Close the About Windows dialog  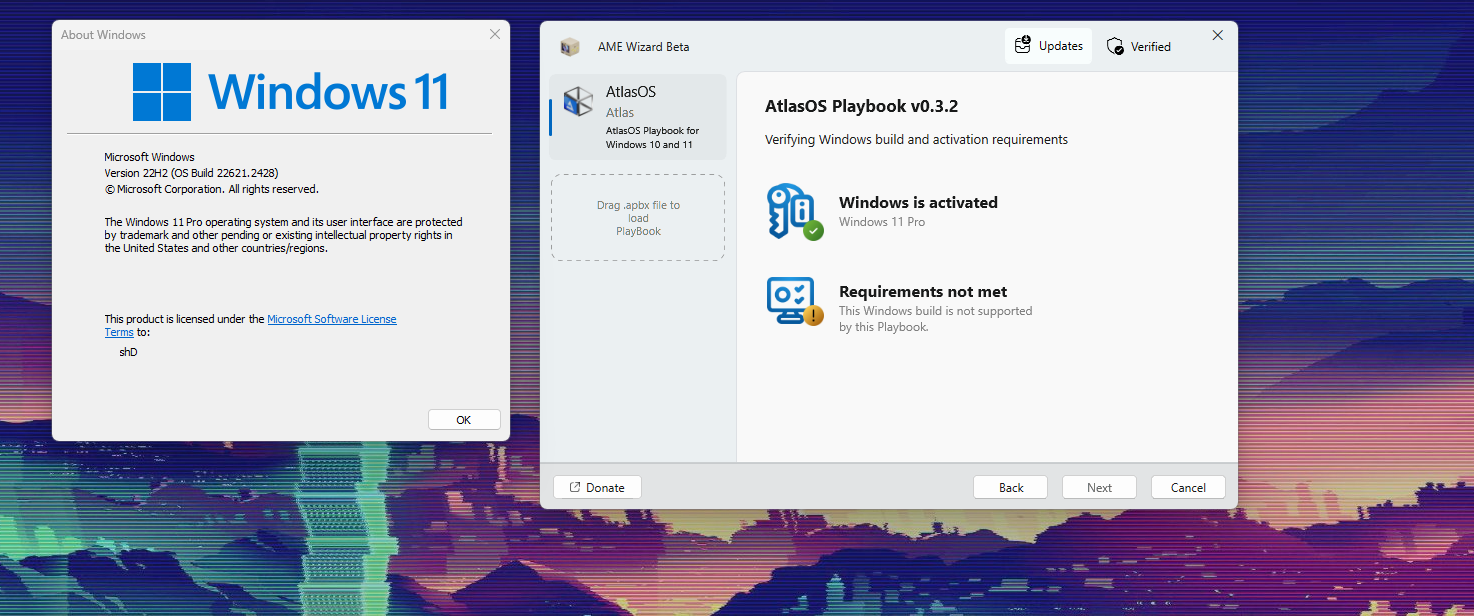click(494, 34)
